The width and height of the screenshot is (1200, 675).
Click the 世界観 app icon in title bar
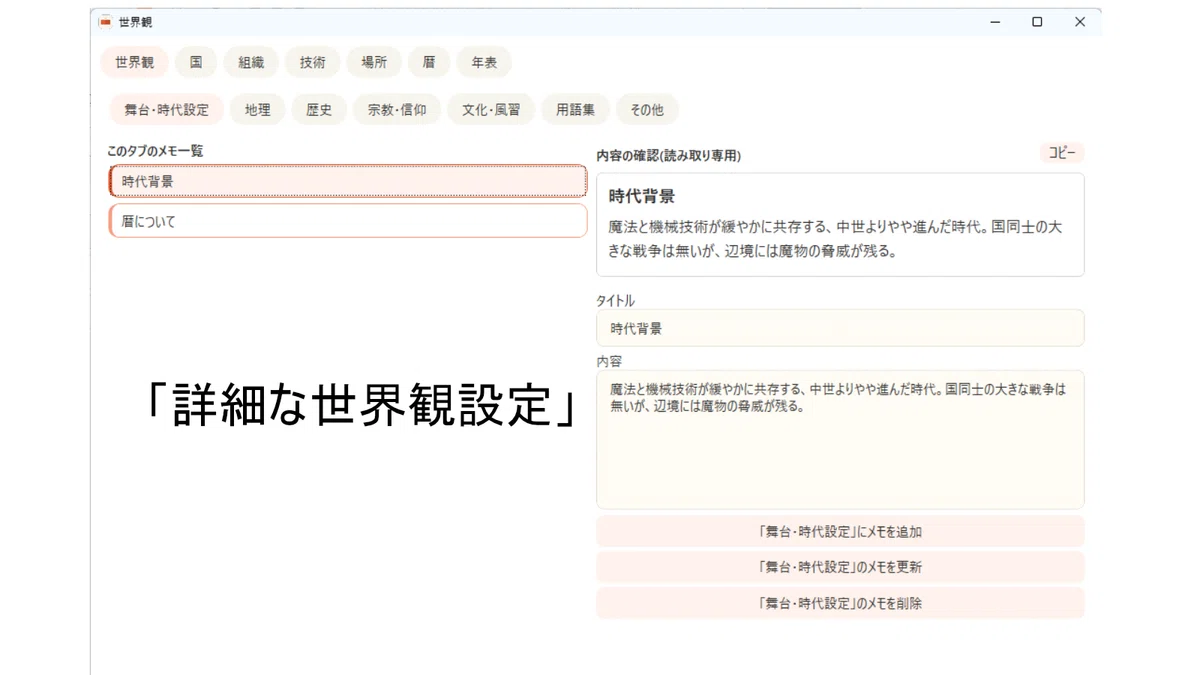point(105,22)
